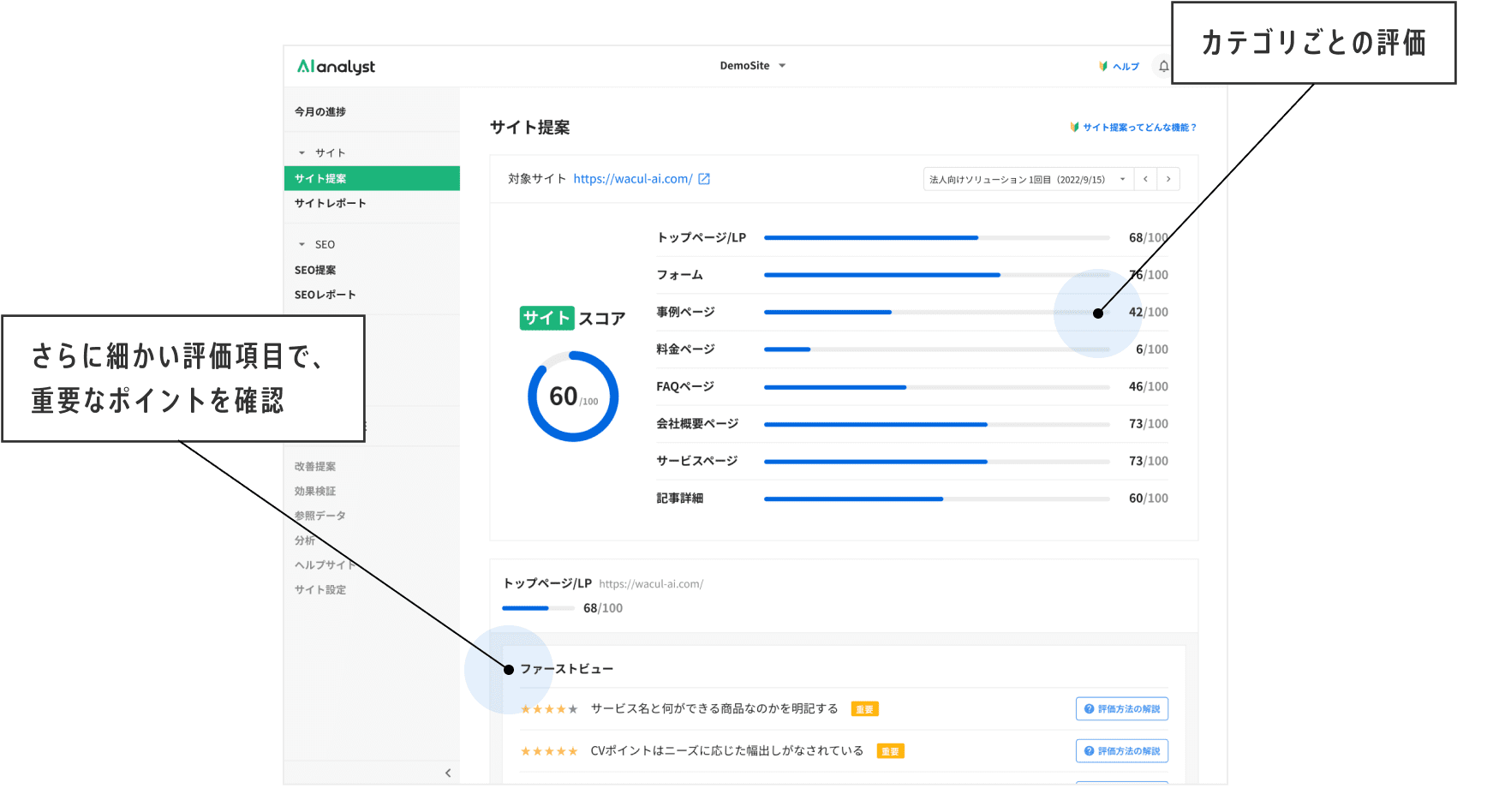Click star rating of サービス名 row

[549, 709]
